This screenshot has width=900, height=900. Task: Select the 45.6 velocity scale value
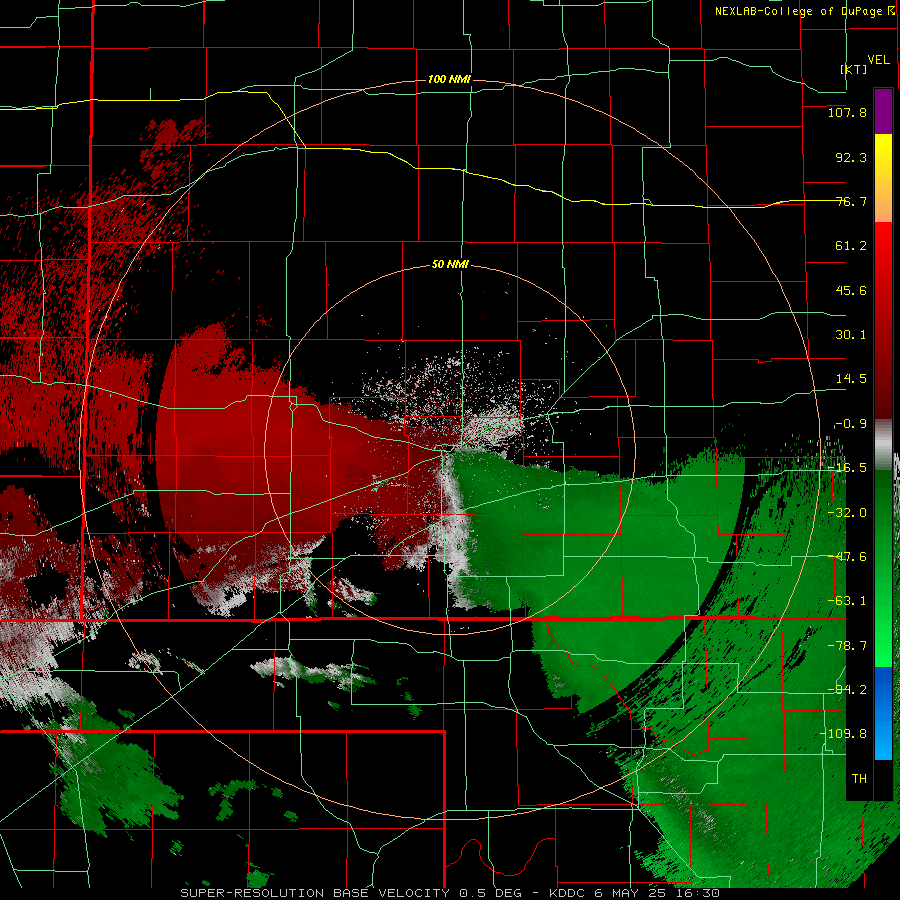pyautogui.click(x=851, y=290)
